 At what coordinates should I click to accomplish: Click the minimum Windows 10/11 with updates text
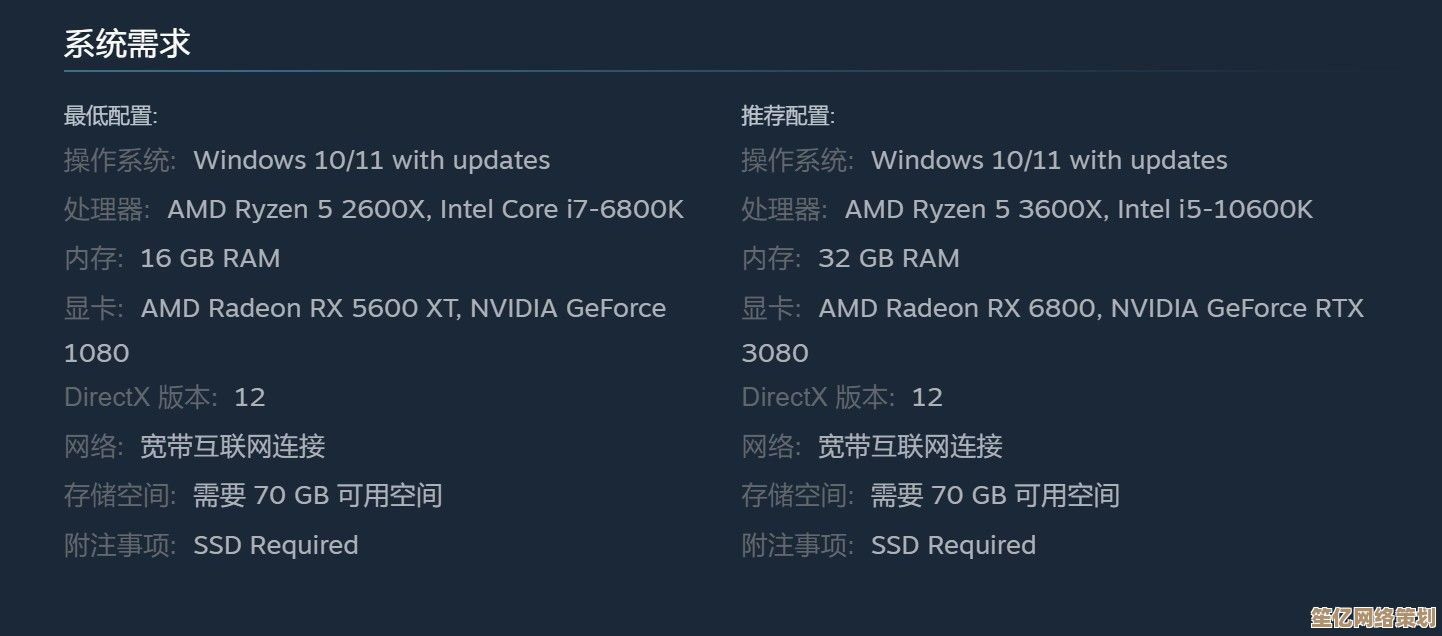coord(372,160)
